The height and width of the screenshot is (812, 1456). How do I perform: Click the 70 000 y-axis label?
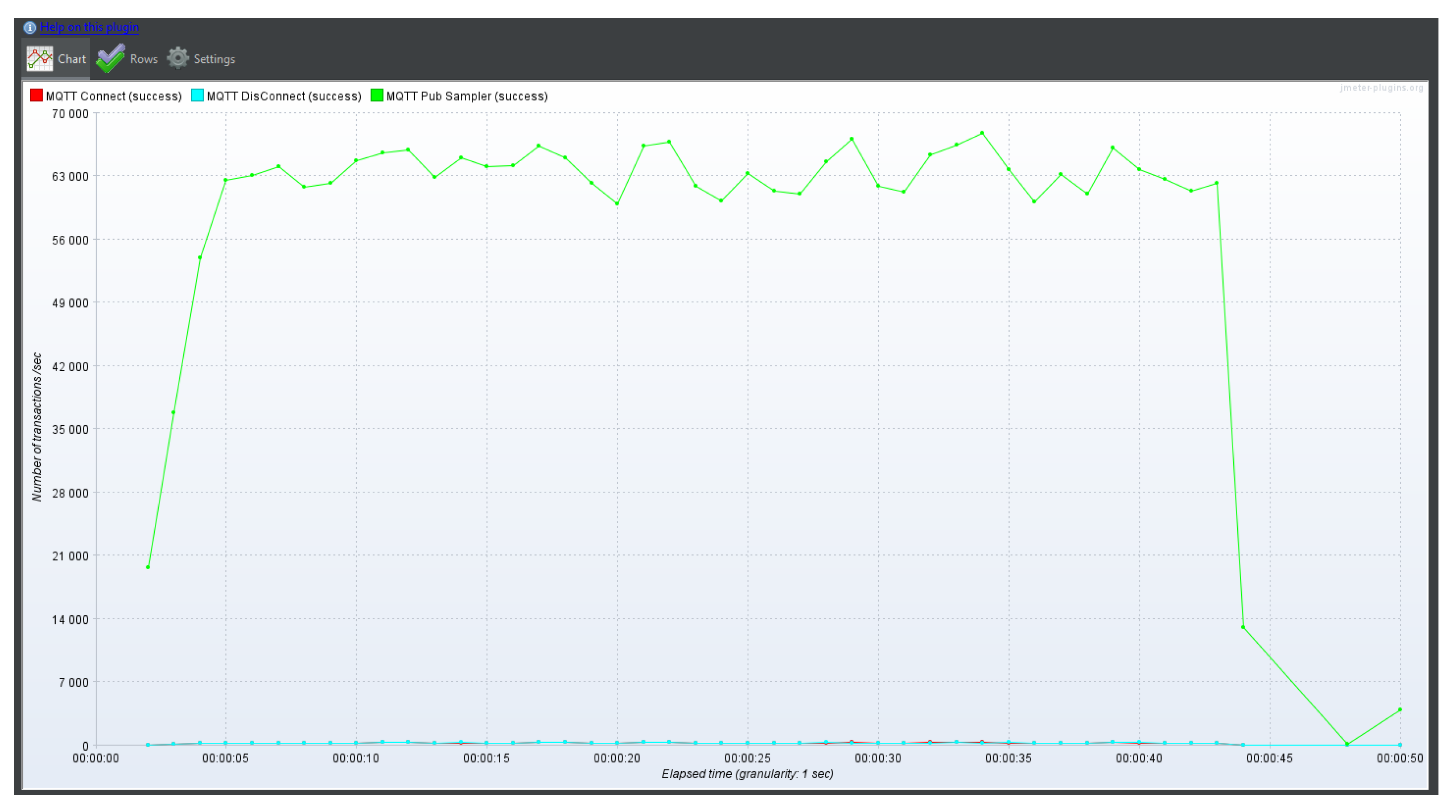click(x=70, y=113)
